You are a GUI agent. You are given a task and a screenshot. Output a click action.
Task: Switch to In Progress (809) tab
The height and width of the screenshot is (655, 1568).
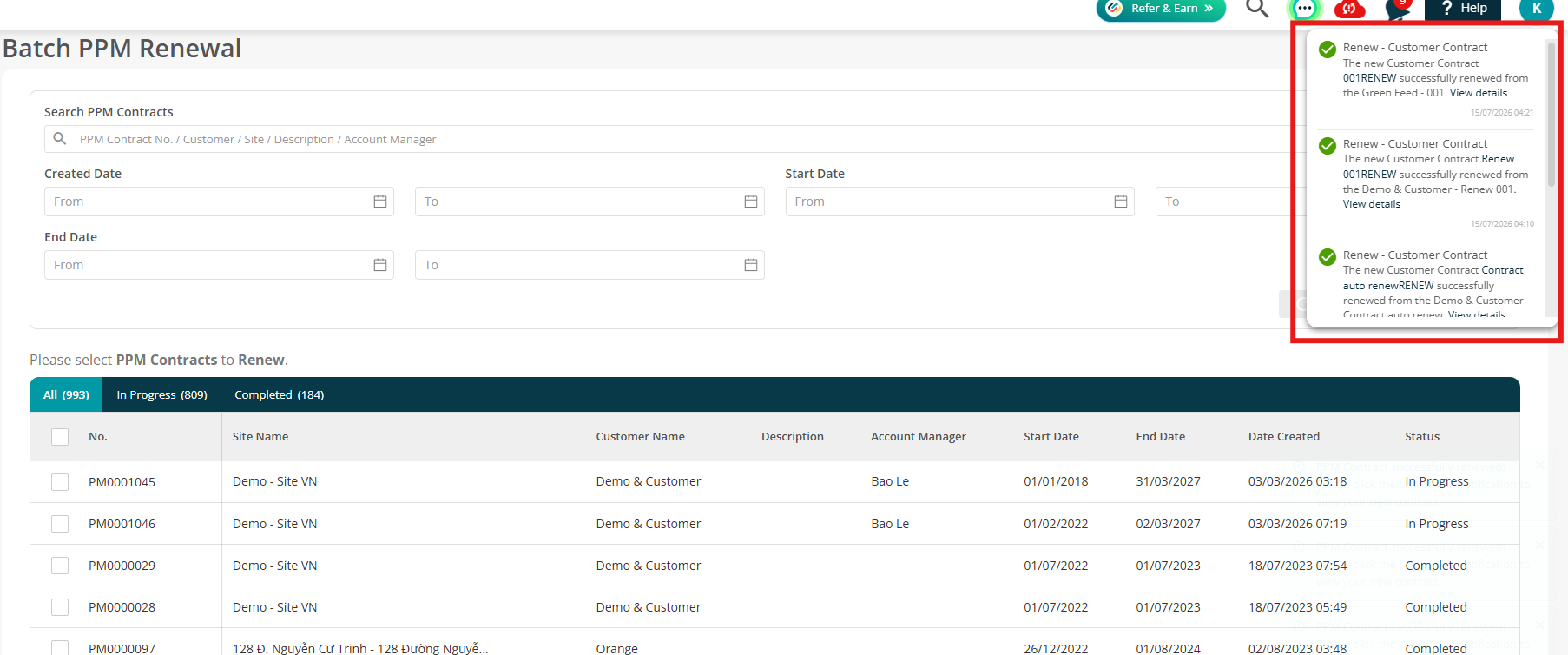(161, 394)
